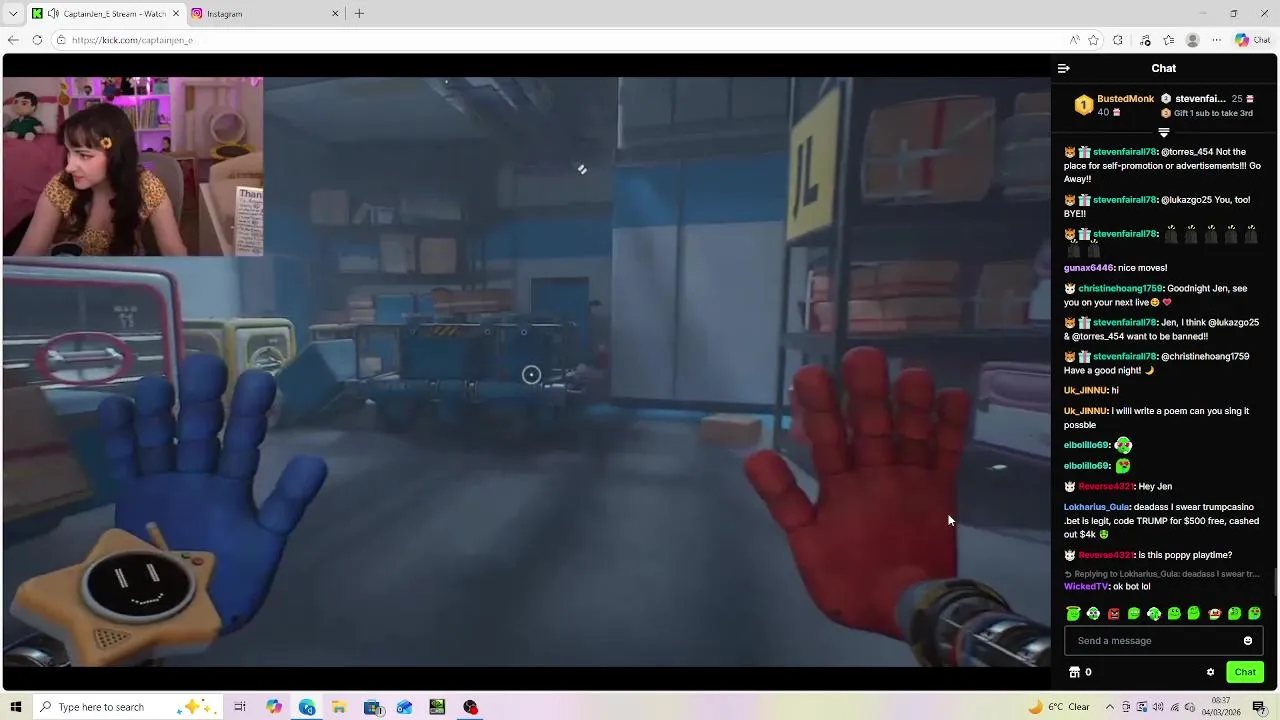Open Task View on taskbar
The height and width of the screenshot is (720, 1280).
click(240, 707)
